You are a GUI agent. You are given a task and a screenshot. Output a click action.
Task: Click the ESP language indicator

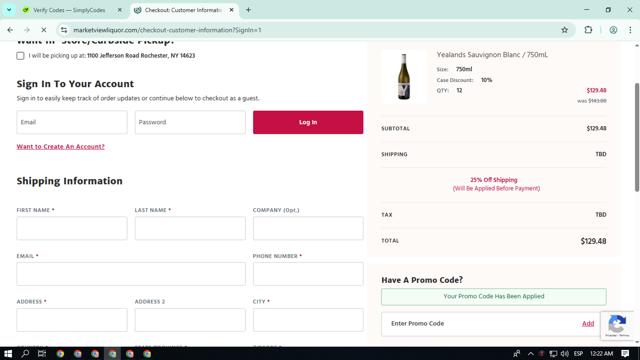click(578, 353)
